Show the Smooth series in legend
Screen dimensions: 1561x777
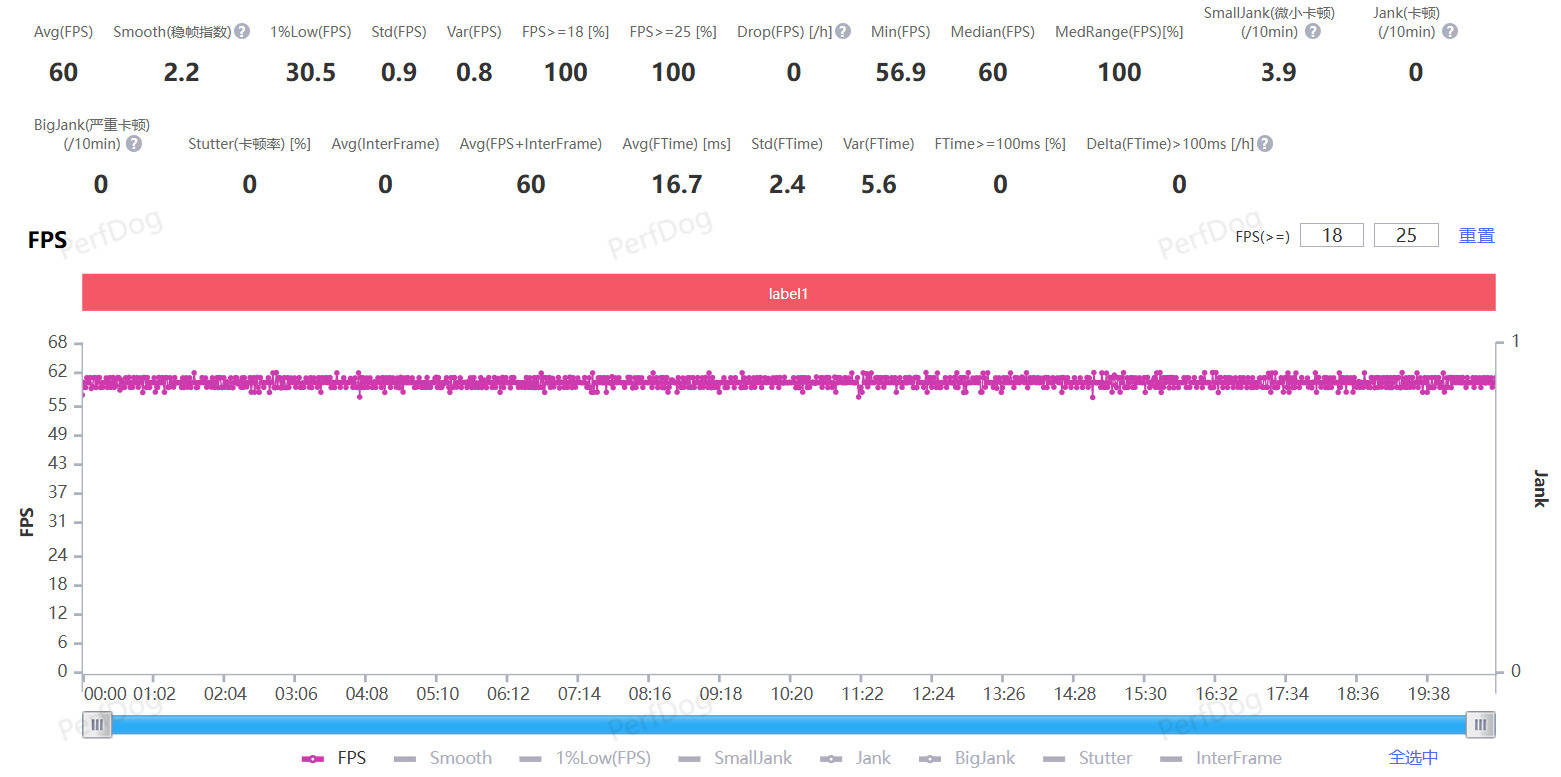pos(443,758)
